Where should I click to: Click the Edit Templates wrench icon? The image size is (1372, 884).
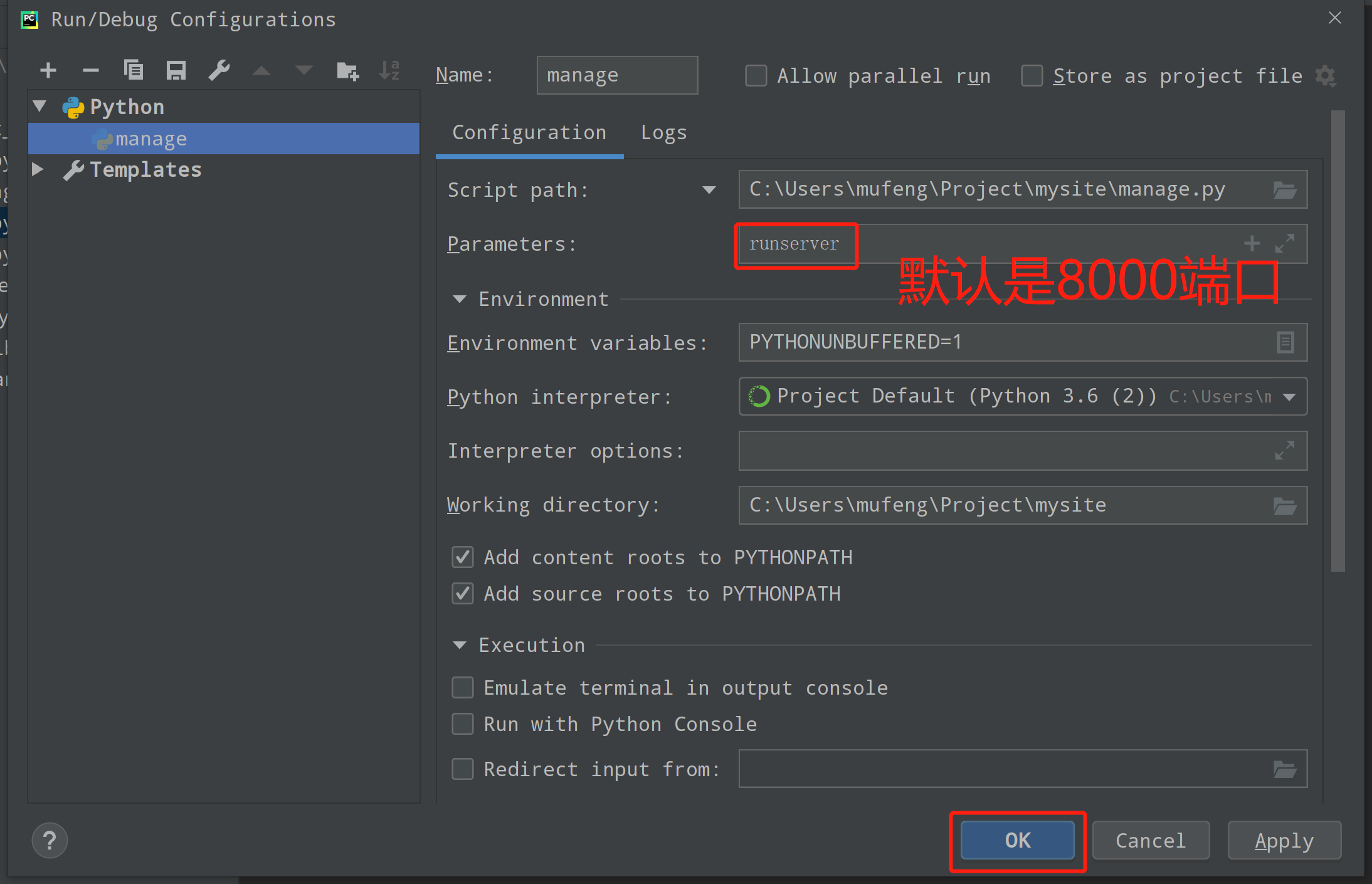219,70
